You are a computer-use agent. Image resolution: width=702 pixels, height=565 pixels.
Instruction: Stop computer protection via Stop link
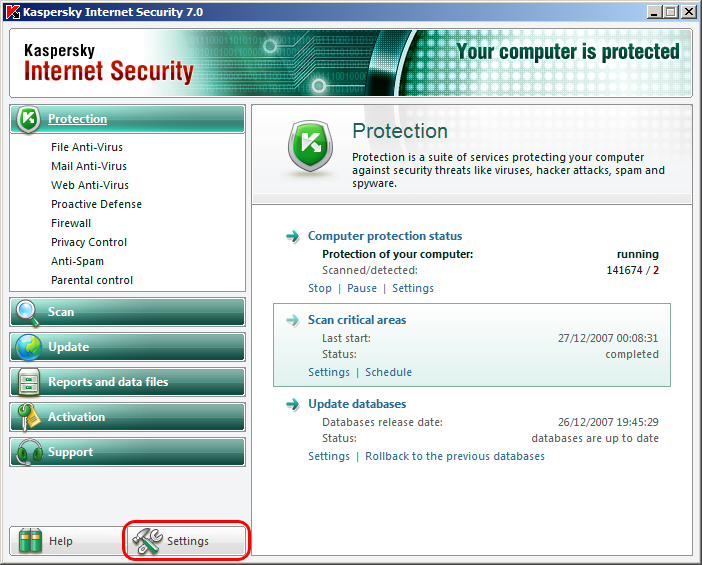319,288
